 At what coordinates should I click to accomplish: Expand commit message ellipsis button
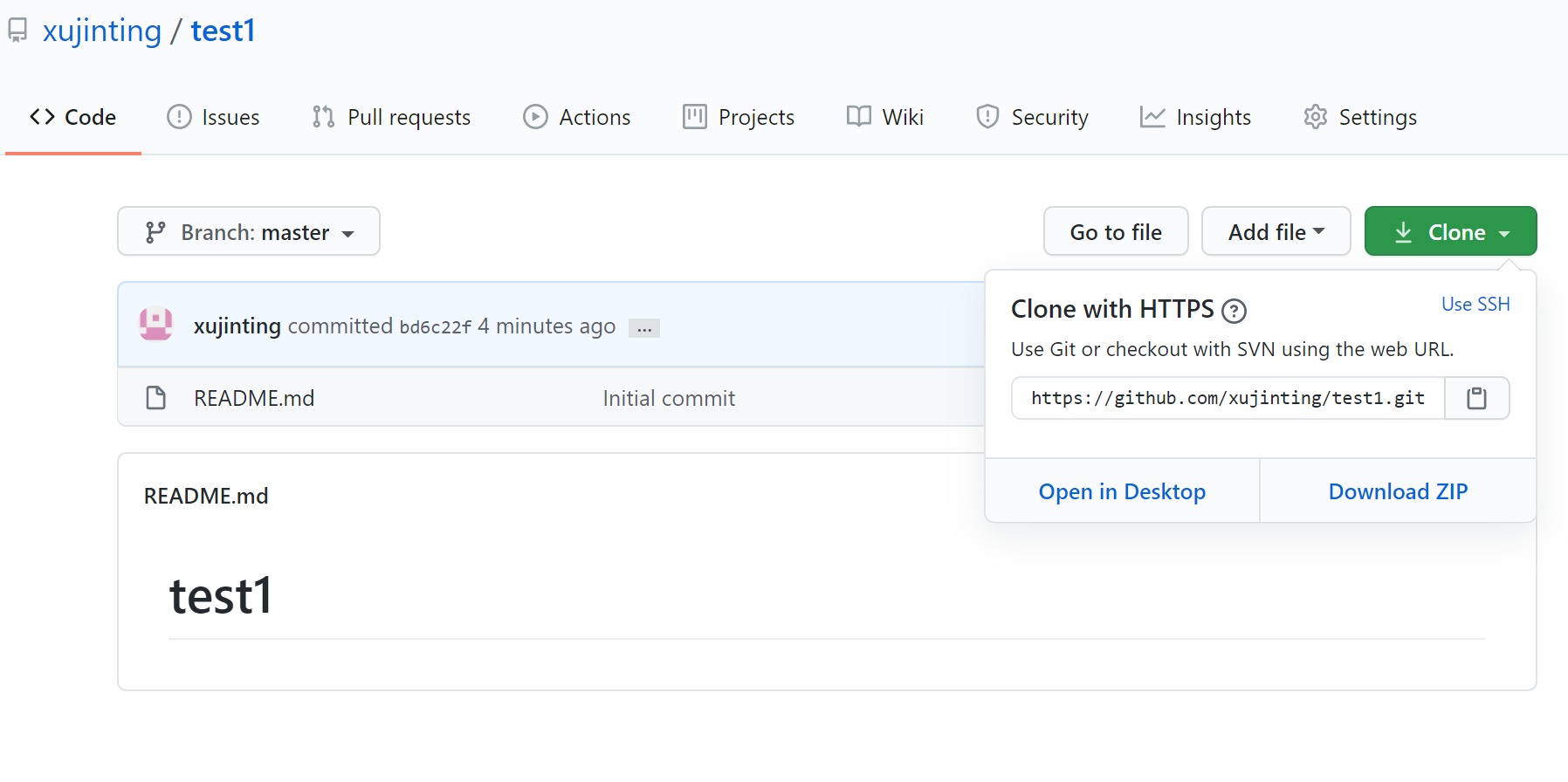point(644,328)
